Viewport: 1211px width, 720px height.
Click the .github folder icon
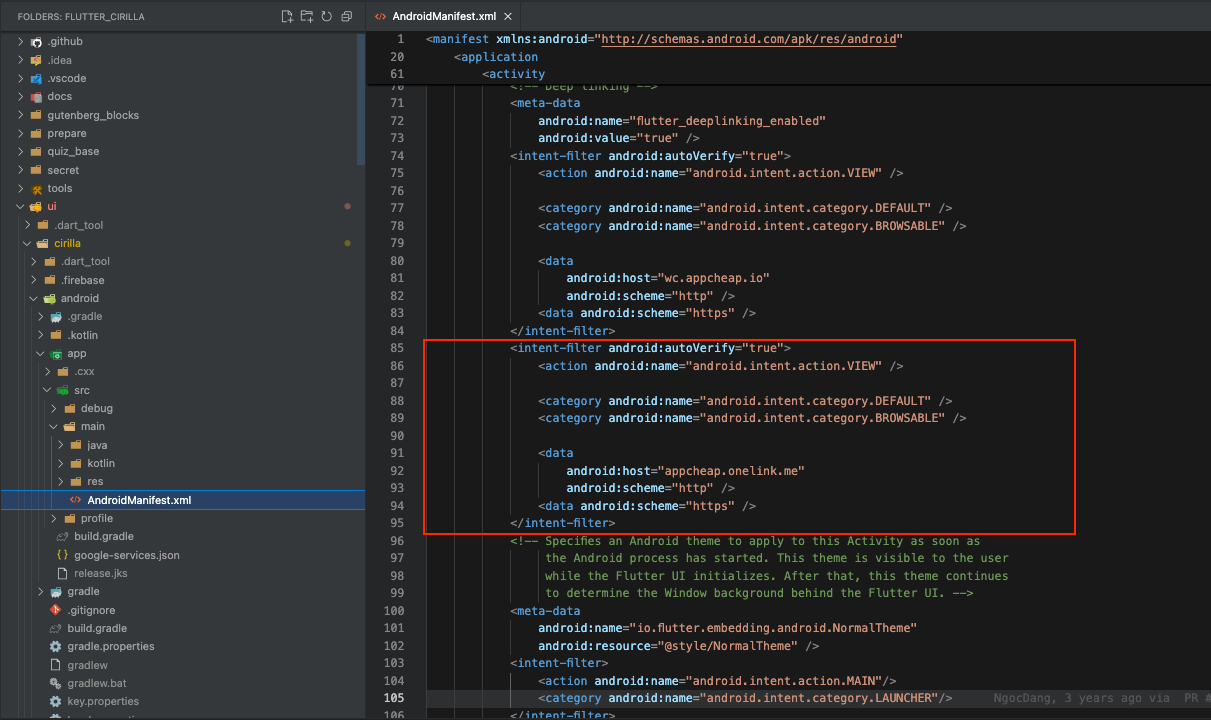click(x=37, y=42)
